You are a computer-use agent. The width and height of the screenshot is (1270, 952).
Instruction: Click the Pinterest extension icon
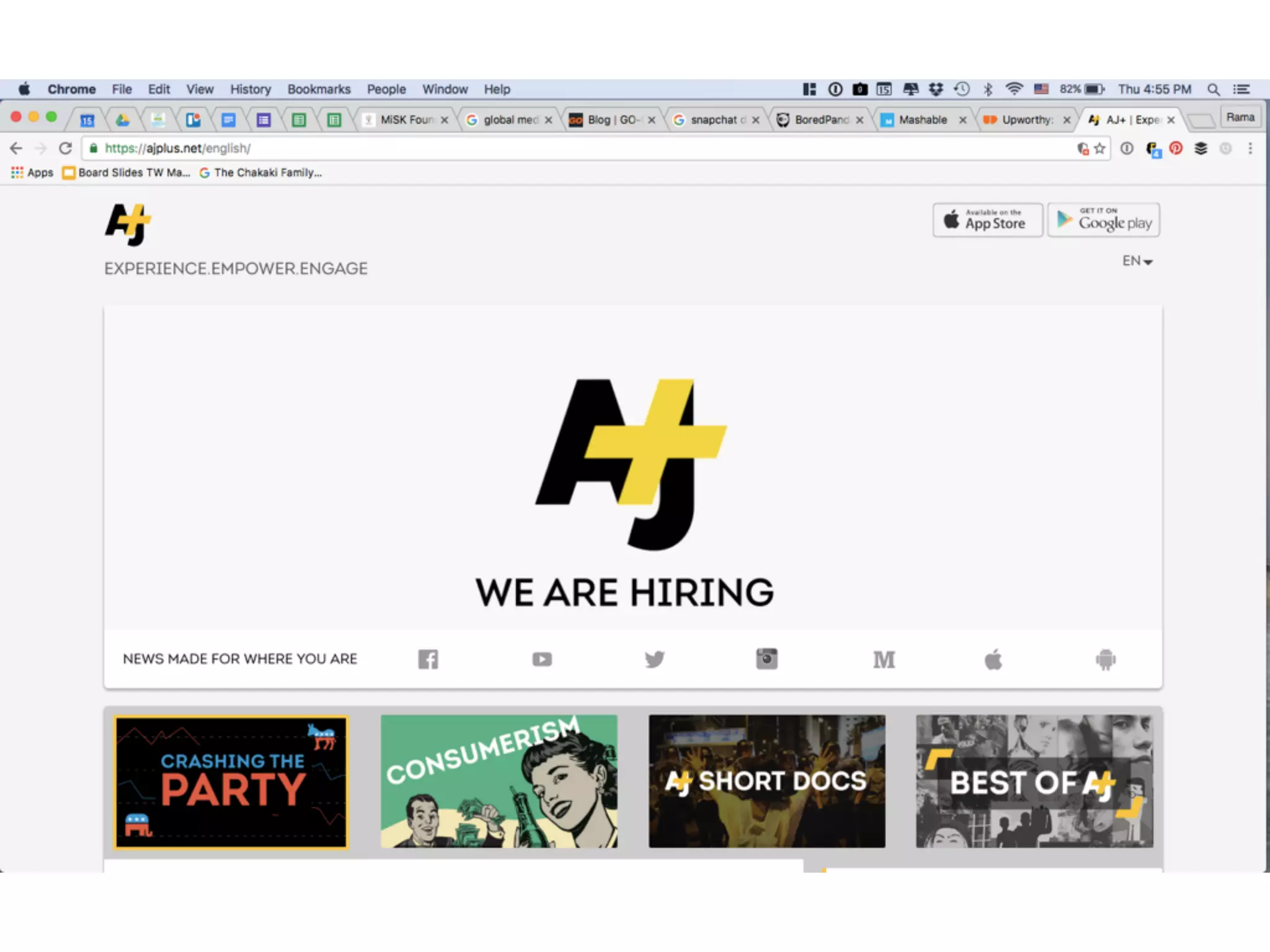(1176, 148)
